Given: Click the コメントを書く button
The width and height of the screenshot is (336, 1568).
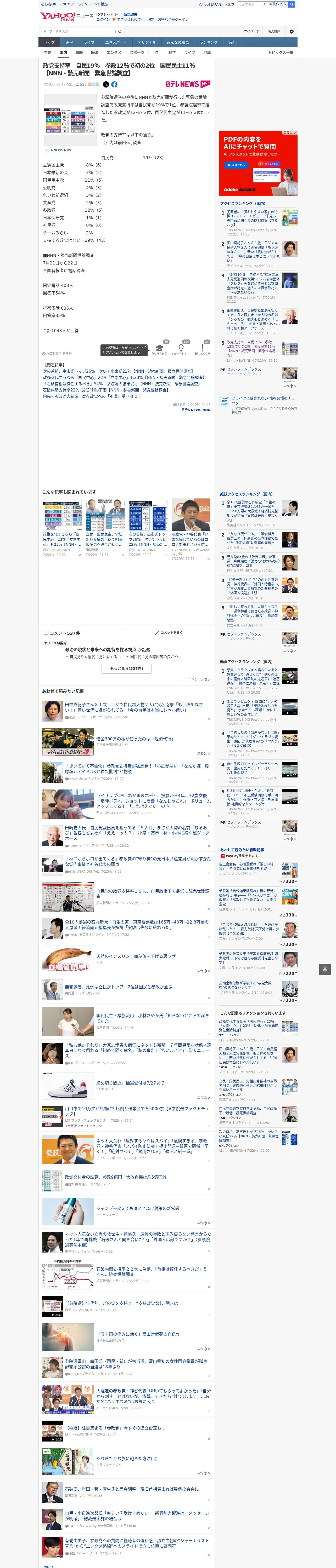Looking at the screenshot, I should coord(168,633).
